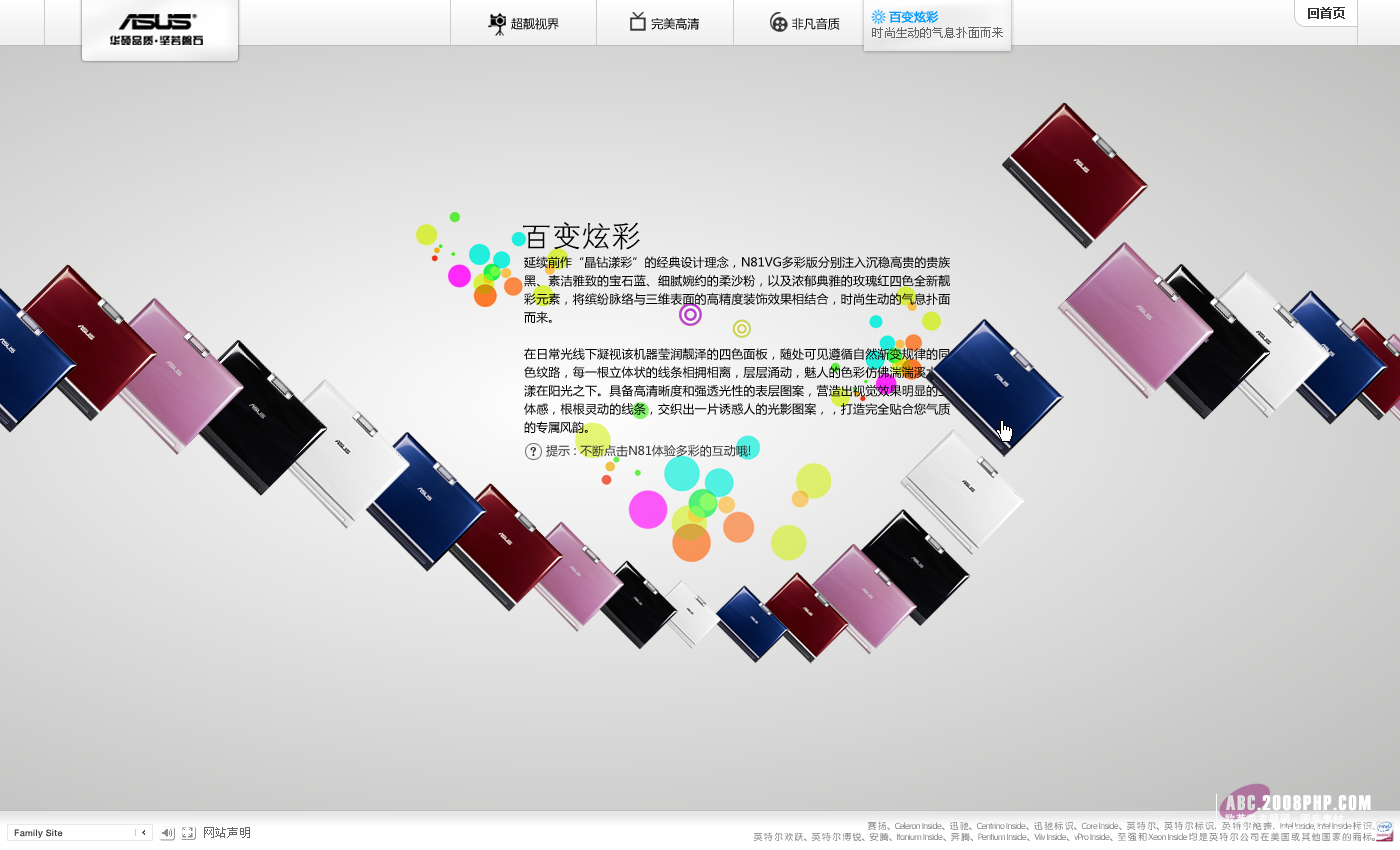Click the yellow concentric ring circle
The height and width of the screenshot is (850, 1400).
tap(741, 328)
